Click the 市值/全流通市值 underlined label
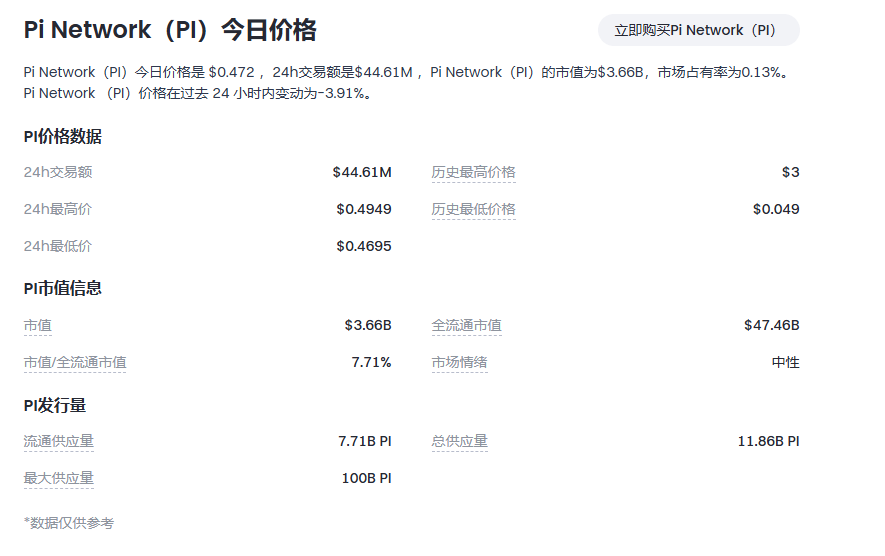Screen dimensions: 885x556 pyautogui.click(x=75, y=362)
